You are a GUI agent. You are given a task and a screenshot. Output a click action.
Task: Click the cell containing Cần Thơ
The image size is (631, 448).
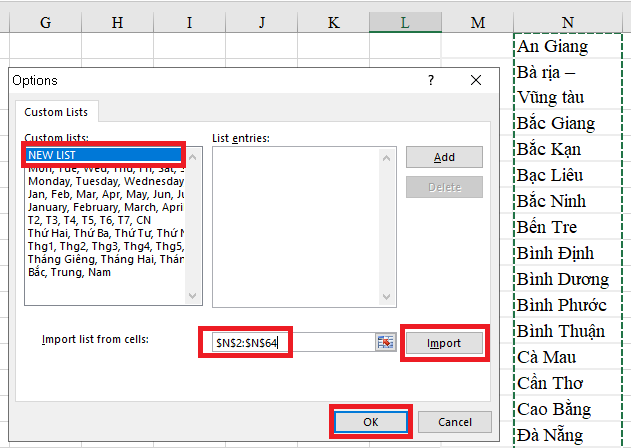(568, 382)
